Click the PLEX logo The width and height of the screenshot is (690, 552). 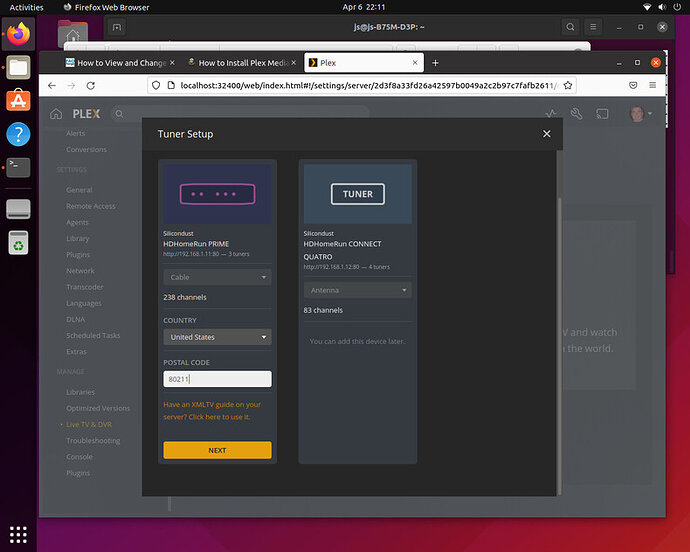click(86, 114)
